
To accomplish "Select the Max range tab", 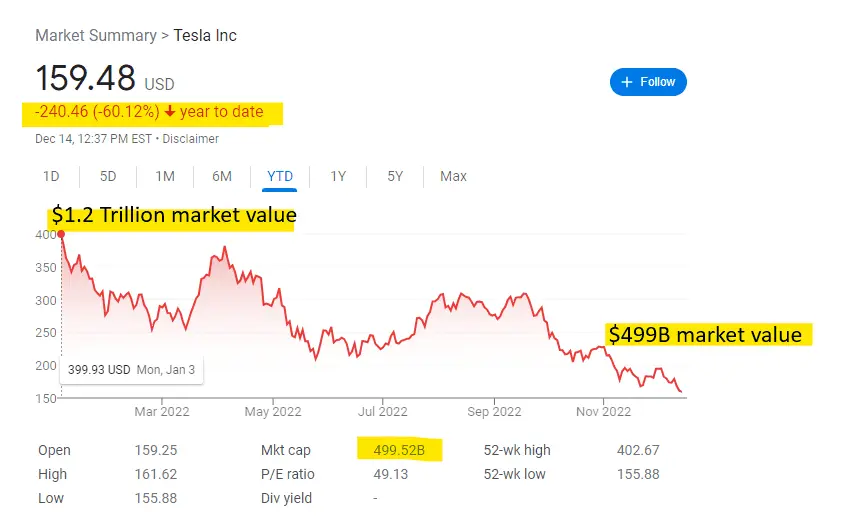I will coord(453,176).
